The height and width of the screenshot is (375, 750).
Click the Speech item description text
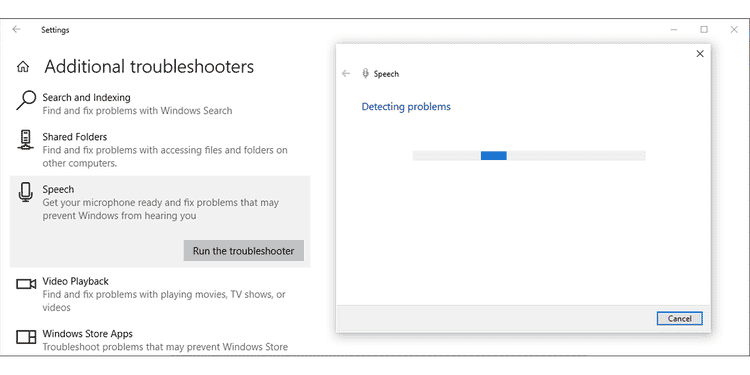pyautogui.click(x=160, y=209)
